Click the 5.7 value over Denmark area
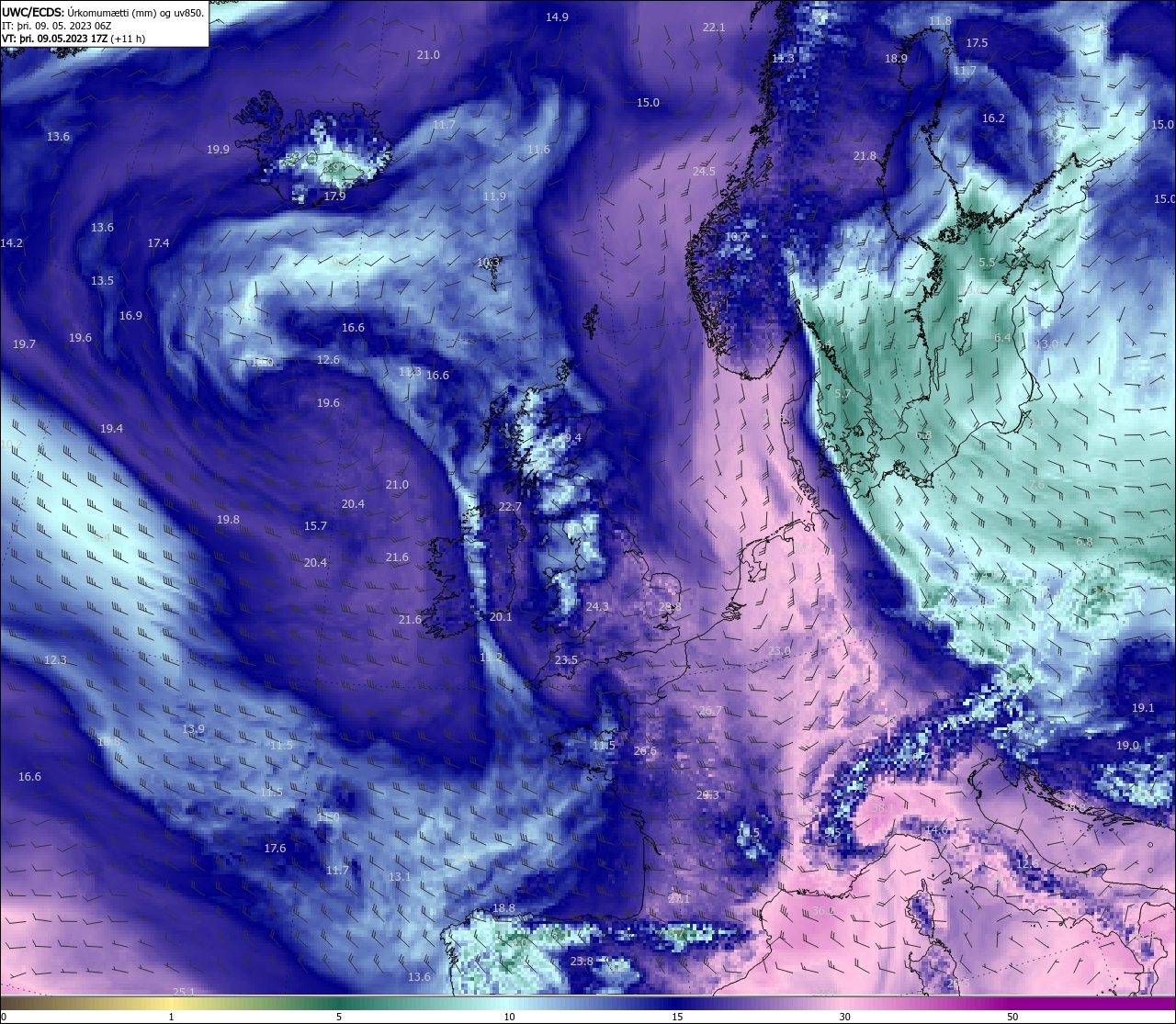The height and width of the screenshot is (1024, 1176). click(x=842, y=394)
